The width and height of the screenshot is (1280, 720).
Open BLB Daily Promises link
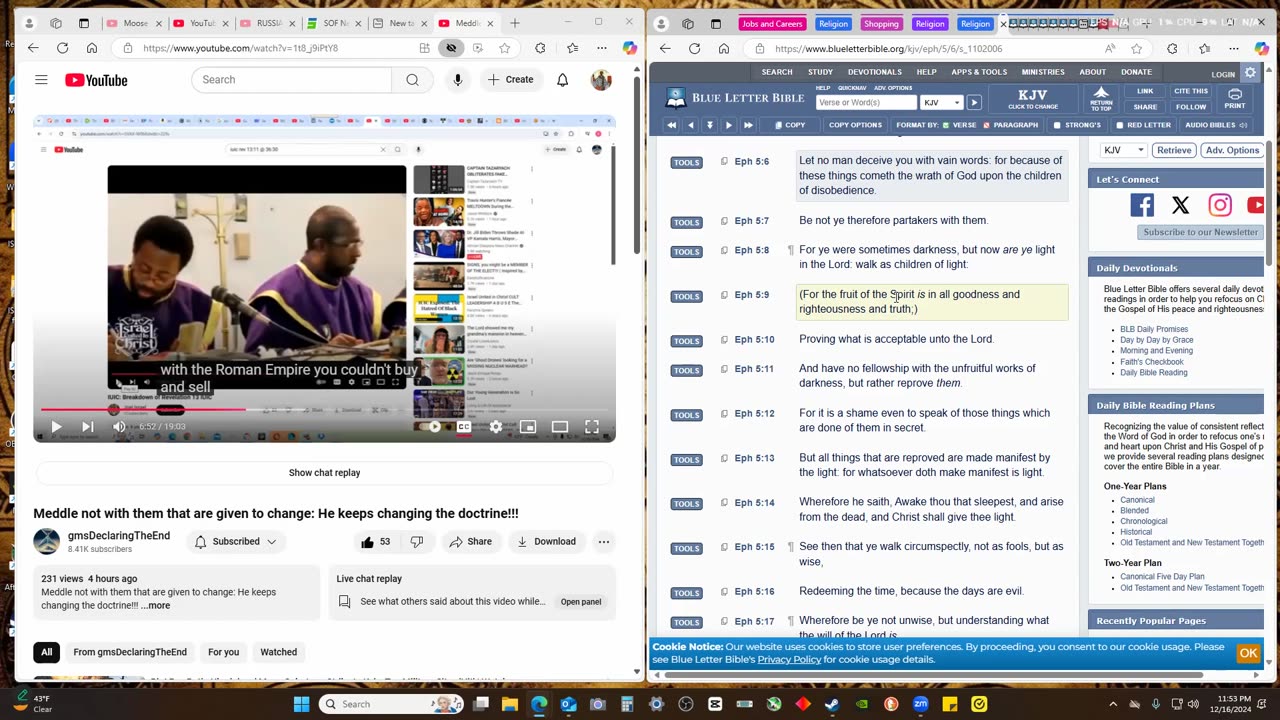[1153, 329]
